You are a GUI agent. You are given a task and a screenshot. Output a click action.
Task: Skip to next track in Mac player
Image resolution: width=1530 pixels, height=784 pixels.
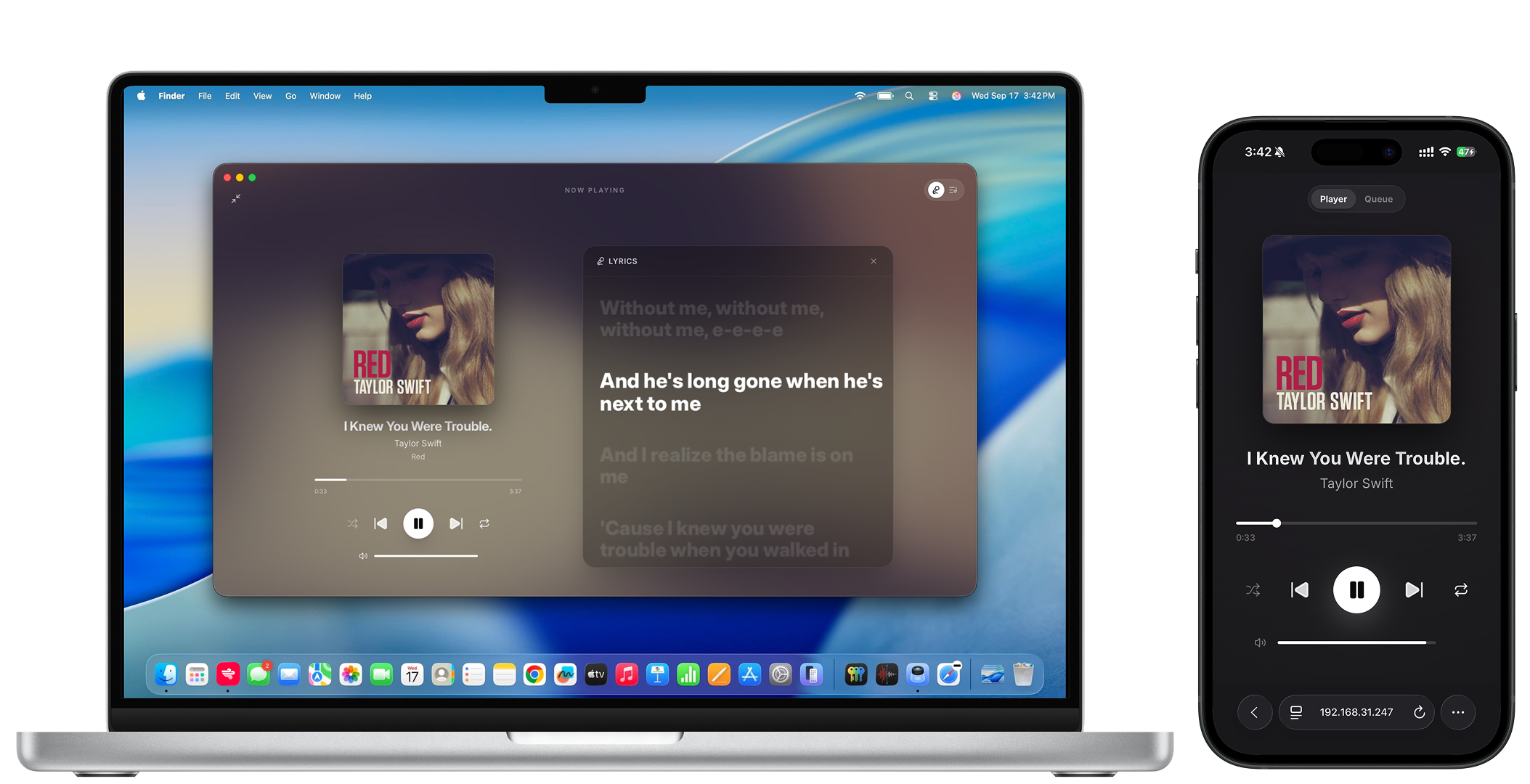456,523
